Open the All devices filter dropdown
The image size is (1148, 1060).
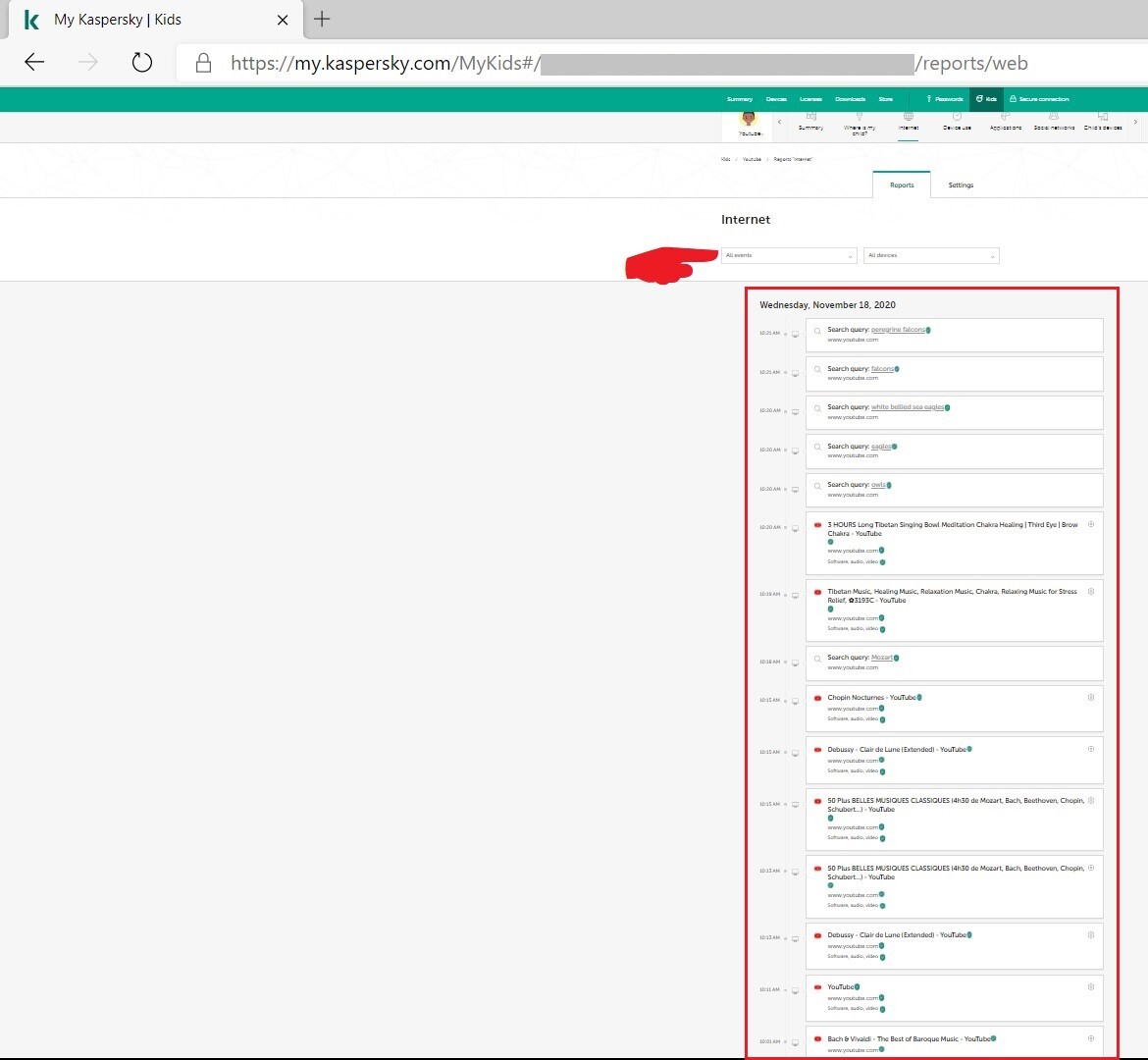(930, 255)
